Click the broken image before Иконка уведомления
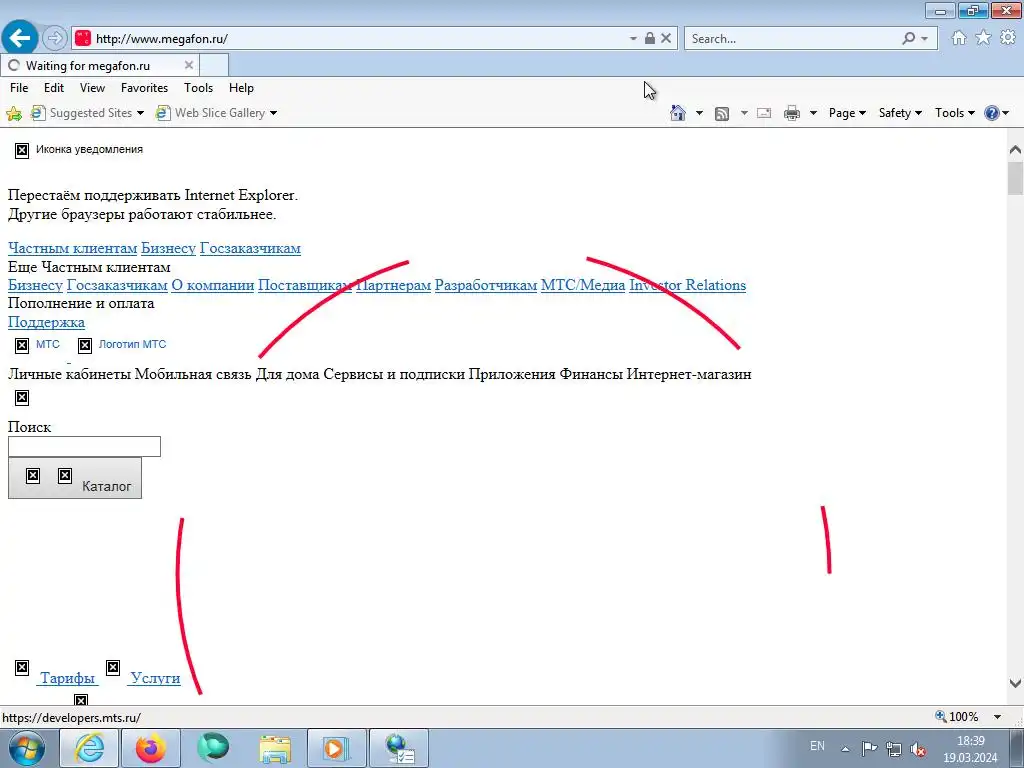 coord(22,151)
